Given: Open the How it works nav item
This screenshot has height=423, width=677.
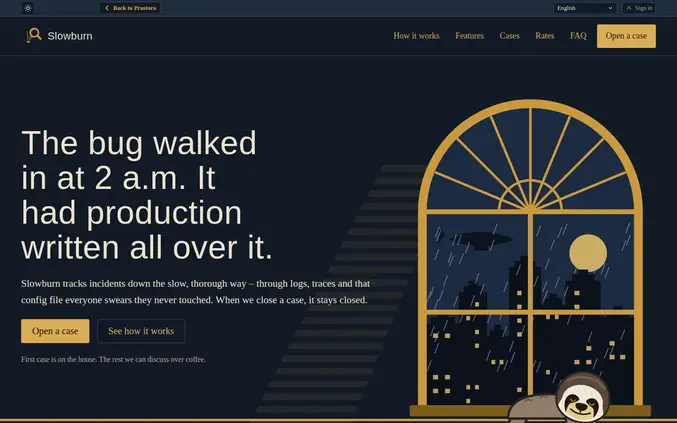Looking at the screenshot, I should coord(416,36).
